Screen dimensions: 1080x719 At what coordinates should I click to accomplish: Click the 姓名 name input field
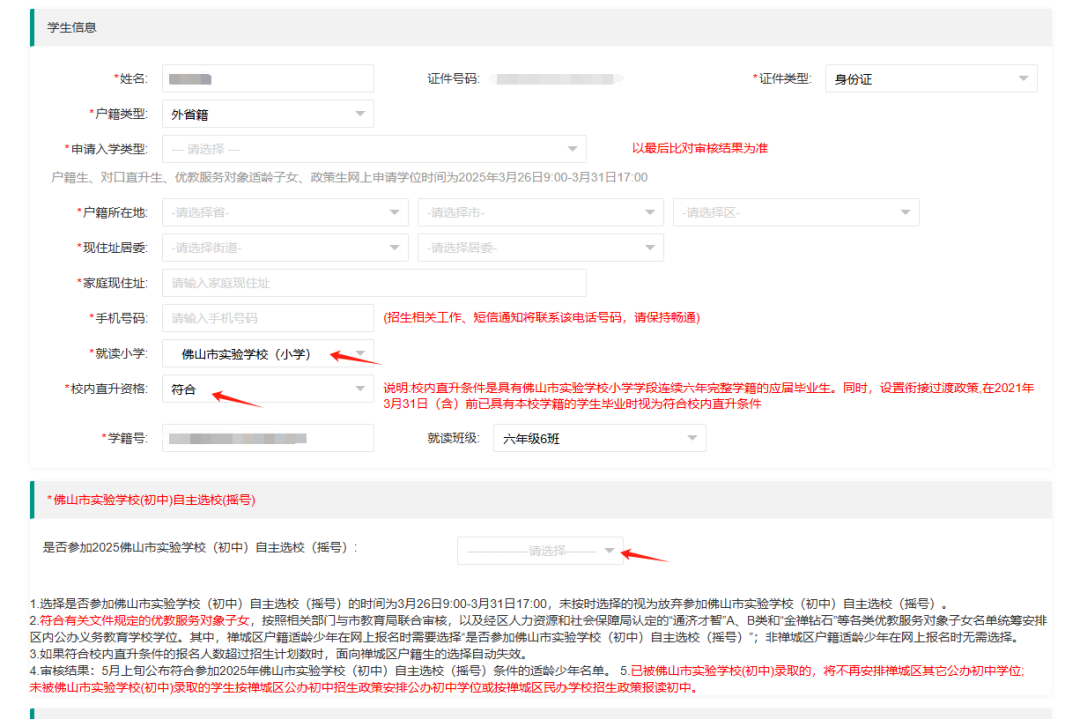click(x=268, y=79)
